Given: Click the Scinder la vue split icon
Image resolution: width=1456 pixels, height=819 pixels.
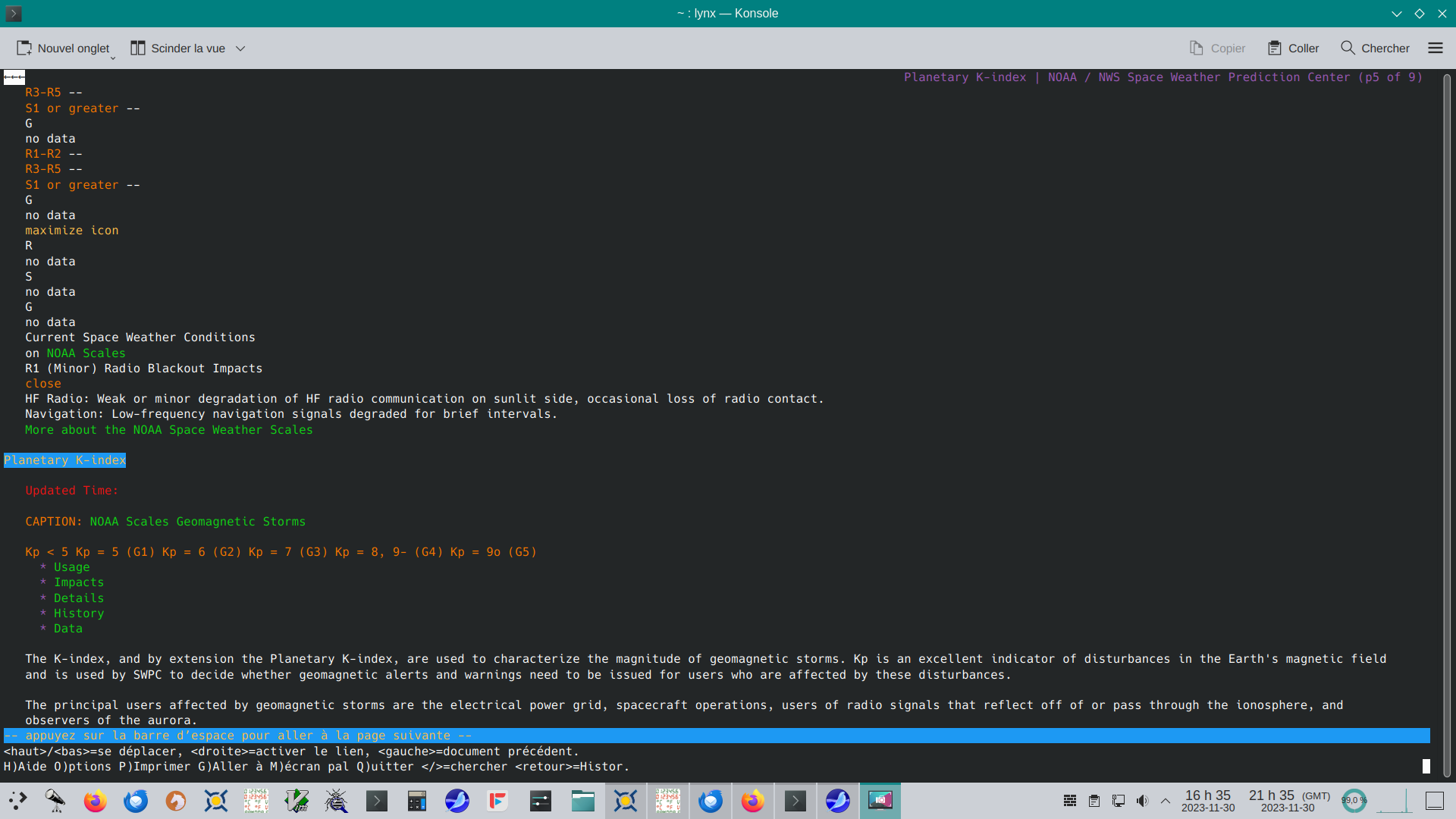Looking at the screenshot, I should (x=137, y=48).
